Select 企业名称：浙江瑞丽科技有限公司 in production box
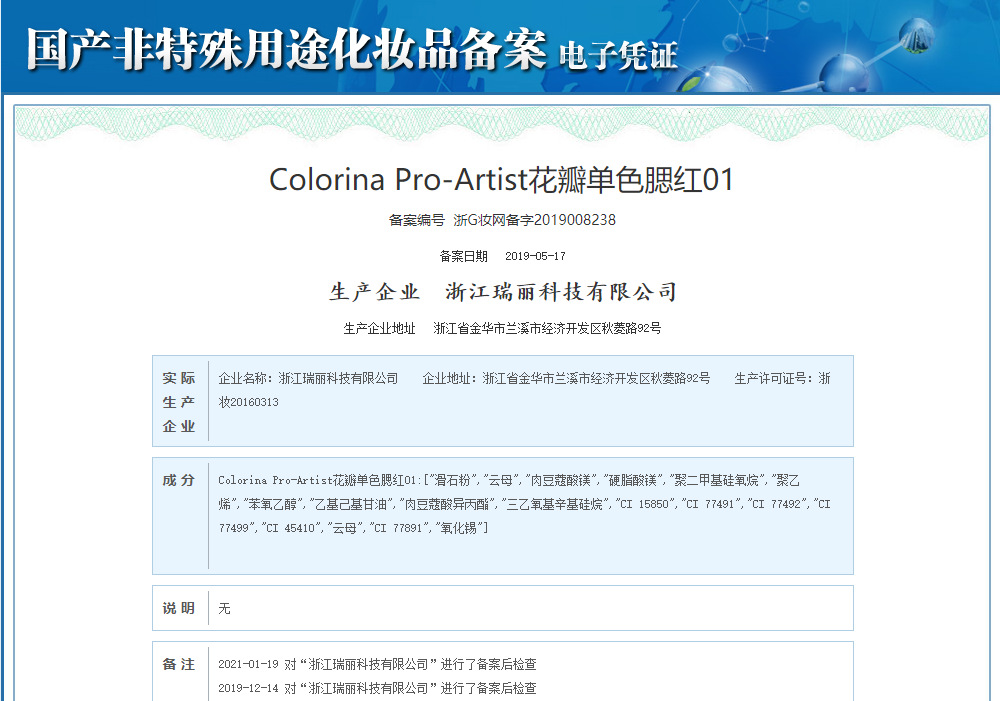The height and width of the screenshot is (701, 1000). (x=308, y=378)
